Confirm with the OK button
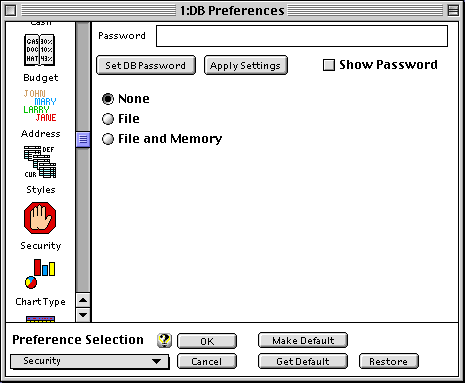This screenshot has width=465, height=383. 207,341
